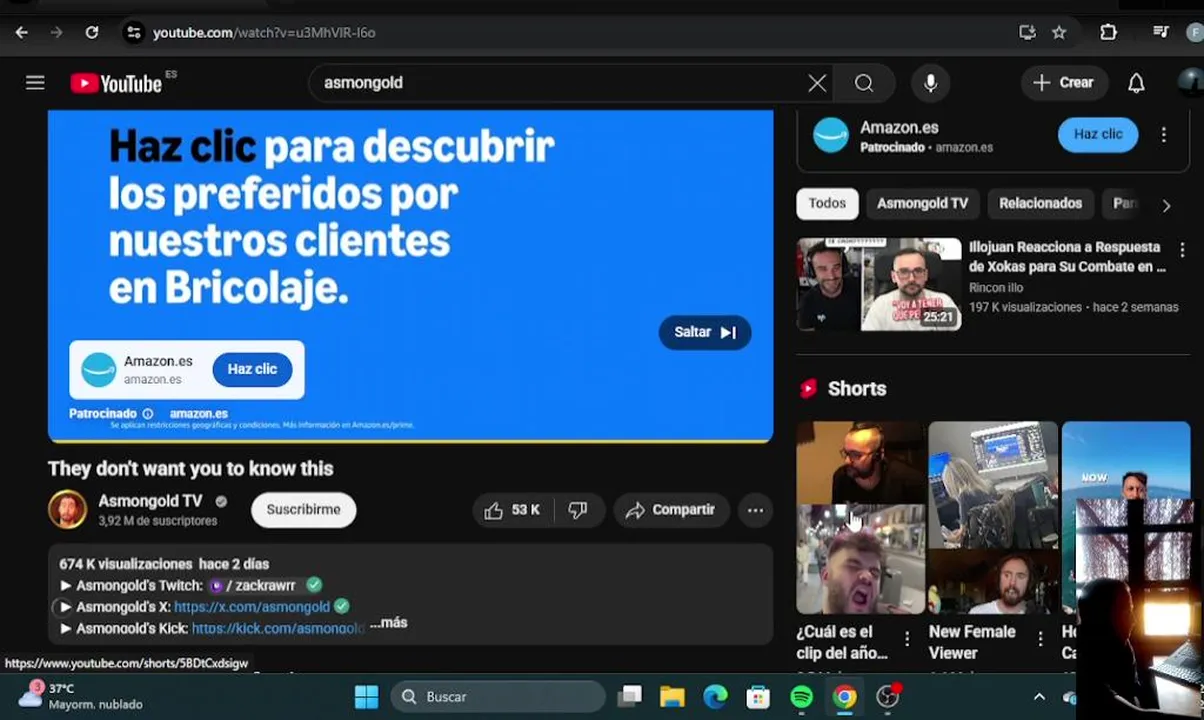
Task: Share the video with Compartir
Action: (x=671, y=510)
